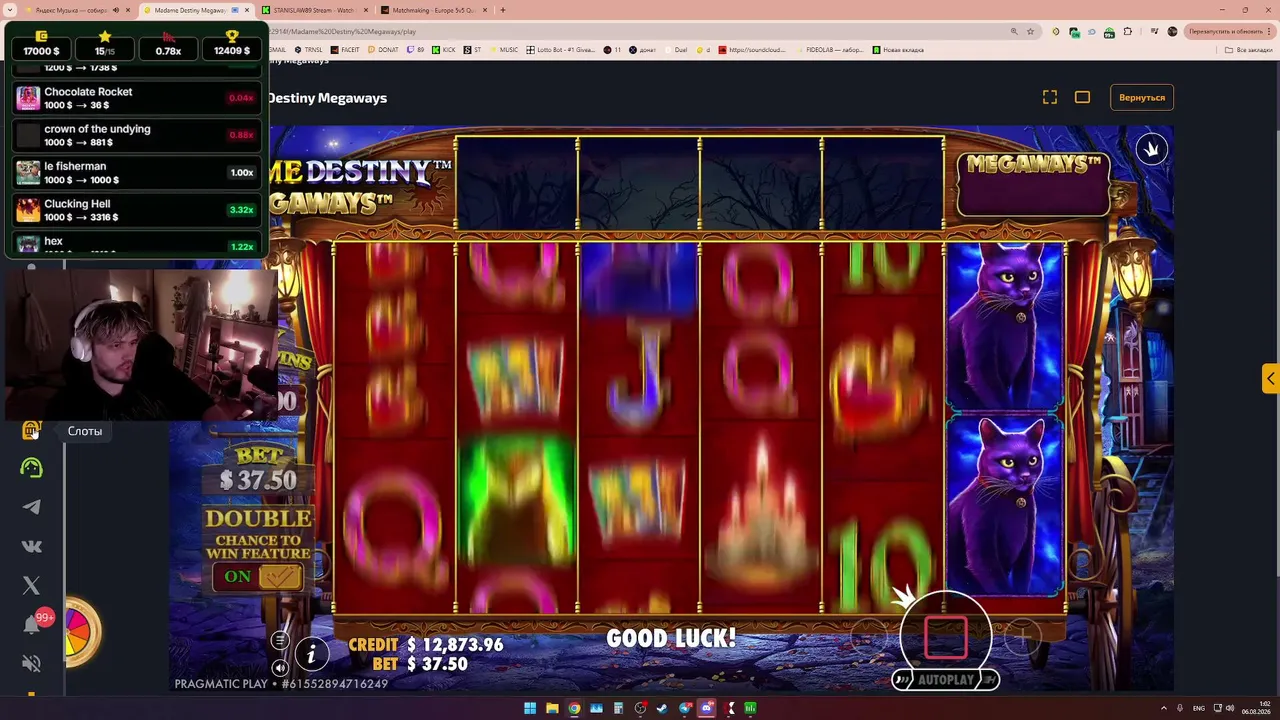Select the Clucking Hell entry
The height and width of the screenshot is (720, 1280).
[x=136, y=210]
